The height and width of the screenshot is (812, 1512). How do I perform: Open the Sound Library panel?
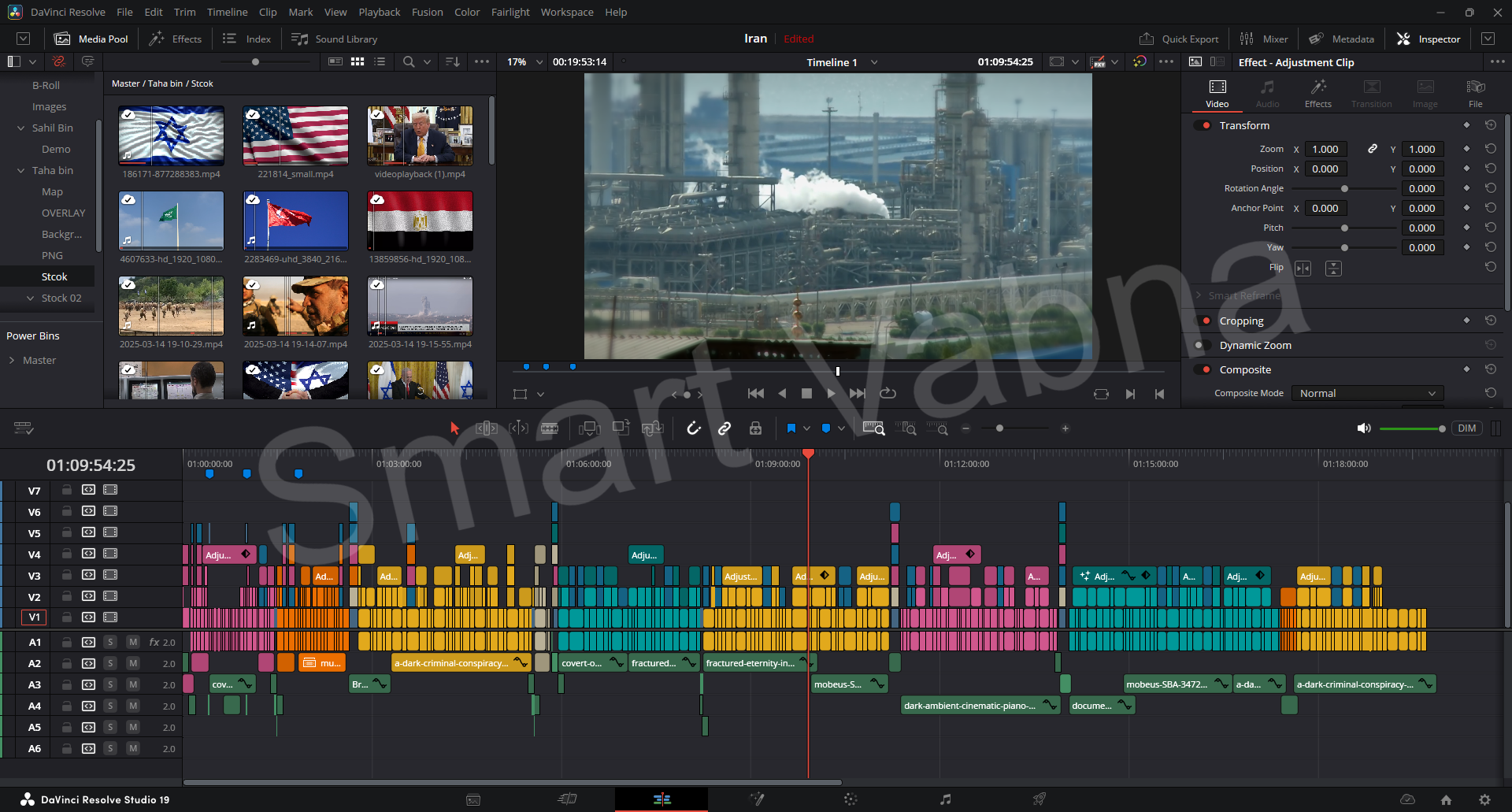[335, 39]
